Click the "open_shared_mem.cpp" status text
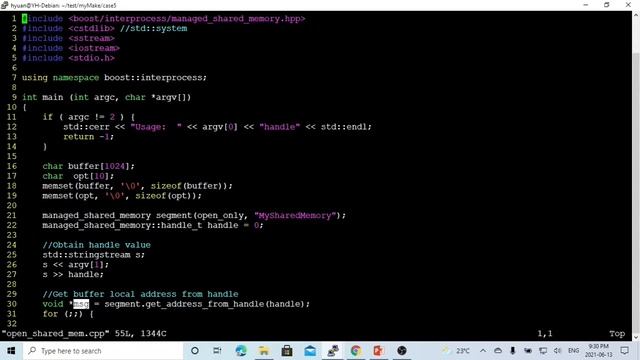 [x=56, y=333]
